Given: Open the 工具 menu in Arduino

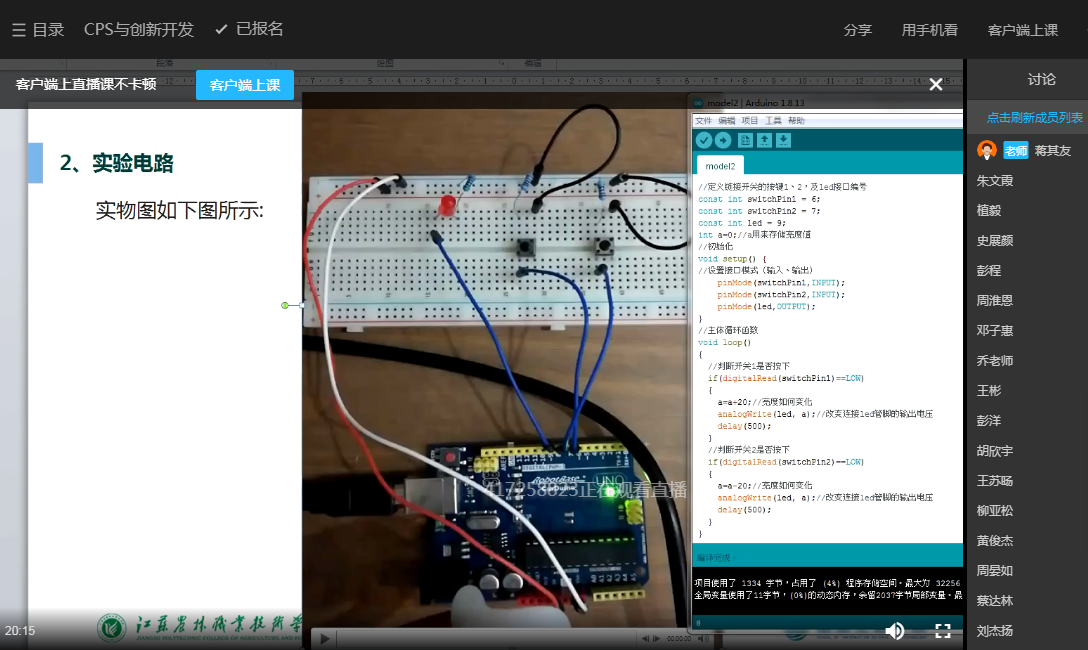Looking at the screenshot, I should pos(773,120).
